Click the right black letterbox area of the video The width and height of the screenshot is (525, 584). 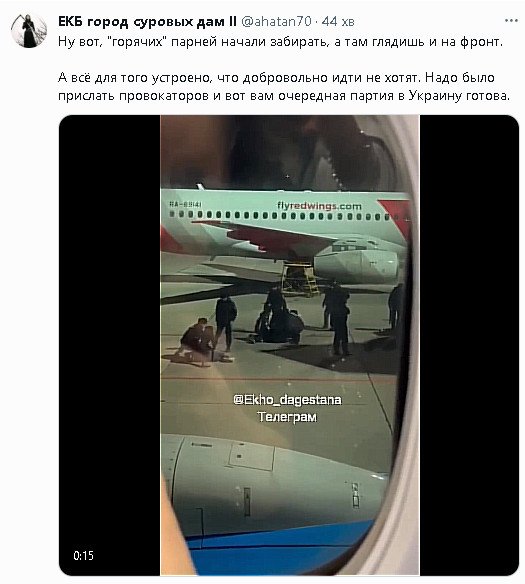tap(469, 345)
